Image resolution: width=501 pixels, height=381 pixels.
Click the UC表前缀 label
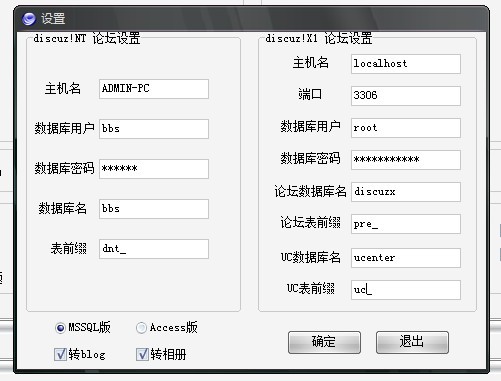pos(311,288)
